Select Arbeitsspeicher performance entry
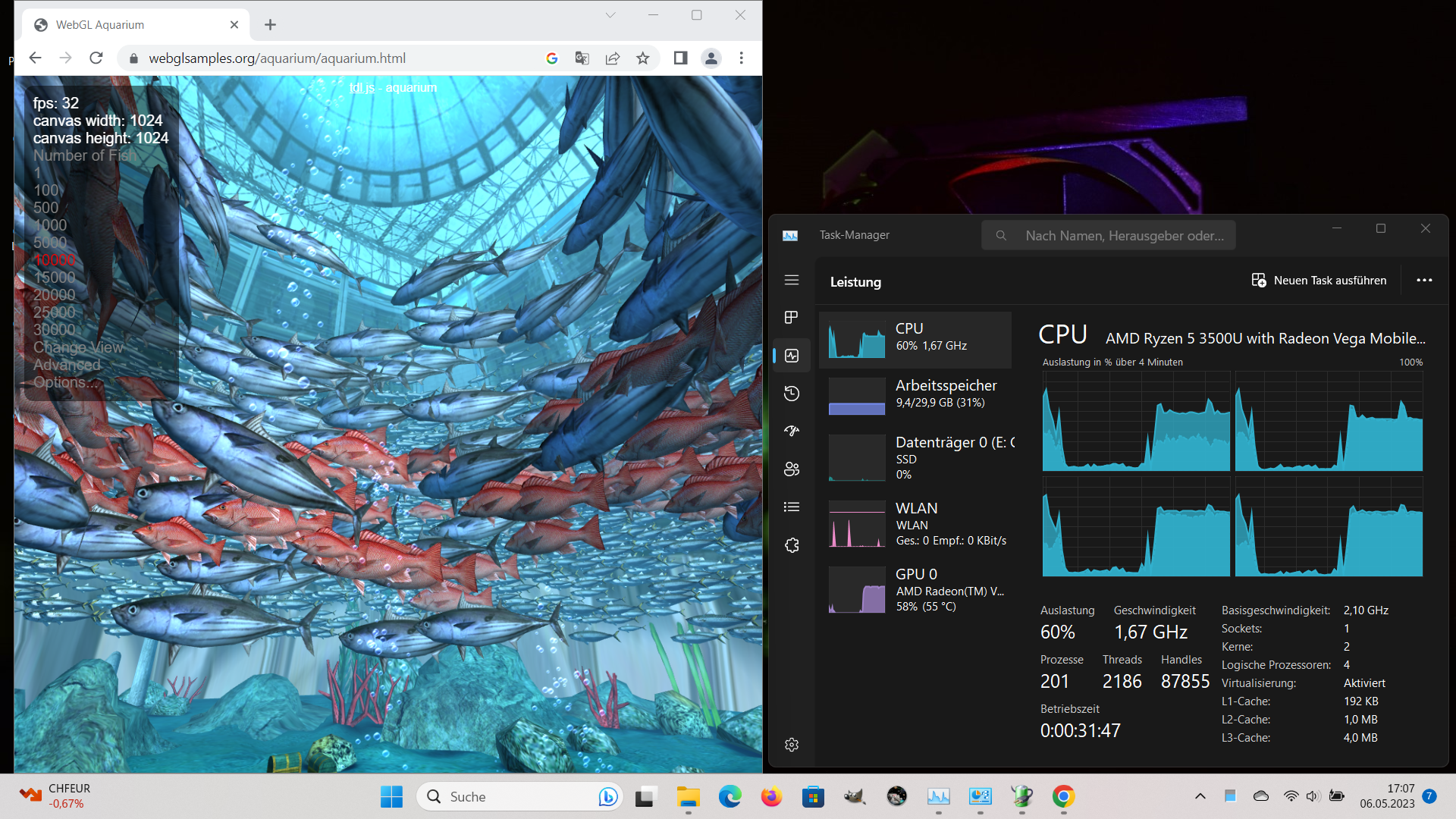 click(x=916, y=394)
